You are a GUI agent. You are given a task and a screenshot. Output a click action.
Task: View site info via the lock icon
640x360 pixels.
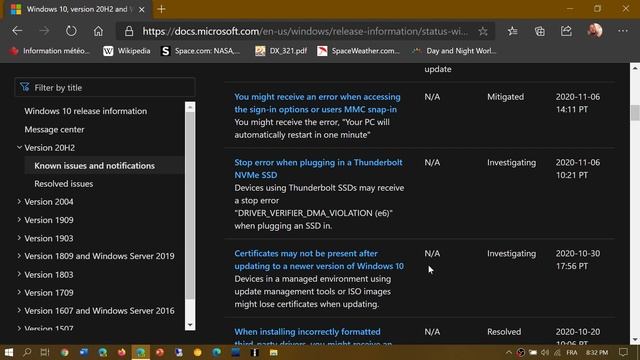tap(129, 31)
